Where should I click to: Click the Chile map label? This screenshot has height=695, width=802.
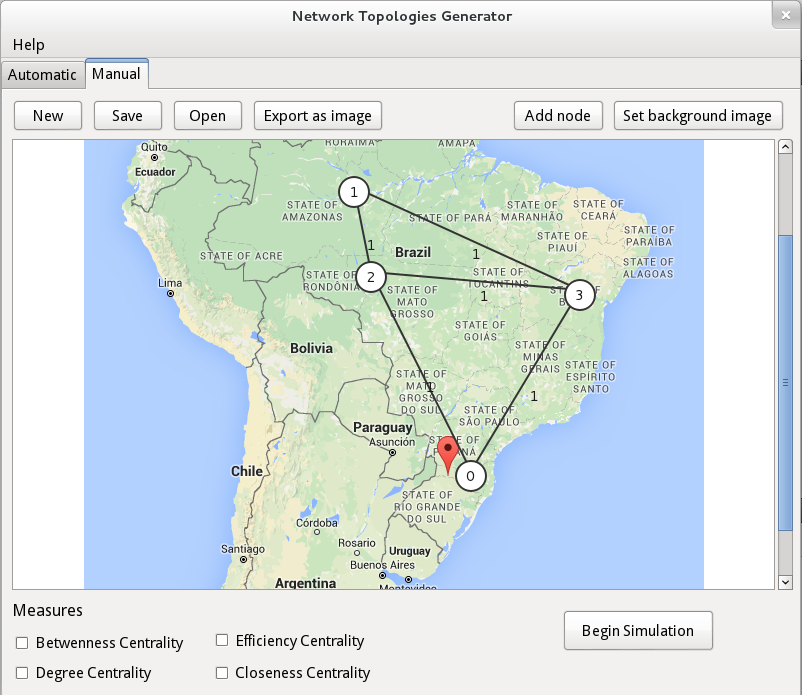247,471
